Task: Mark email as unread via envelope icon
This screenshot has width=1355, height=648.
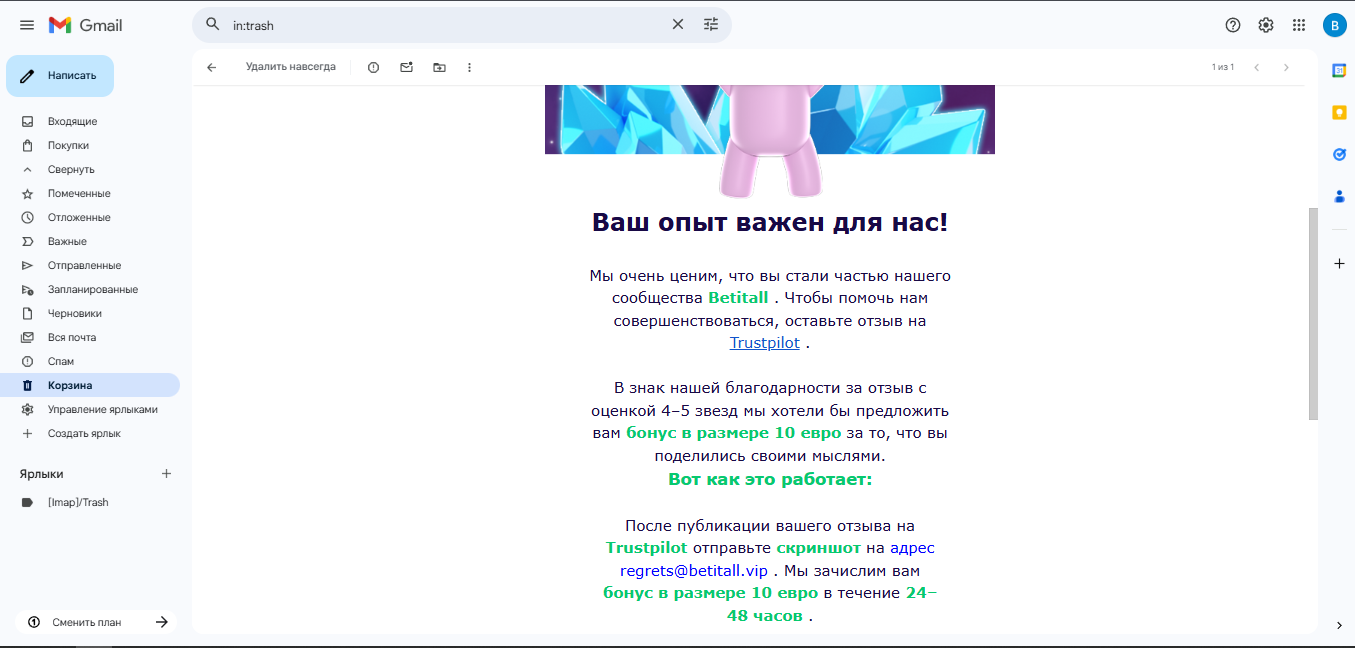Action: (x=406, y=67)
